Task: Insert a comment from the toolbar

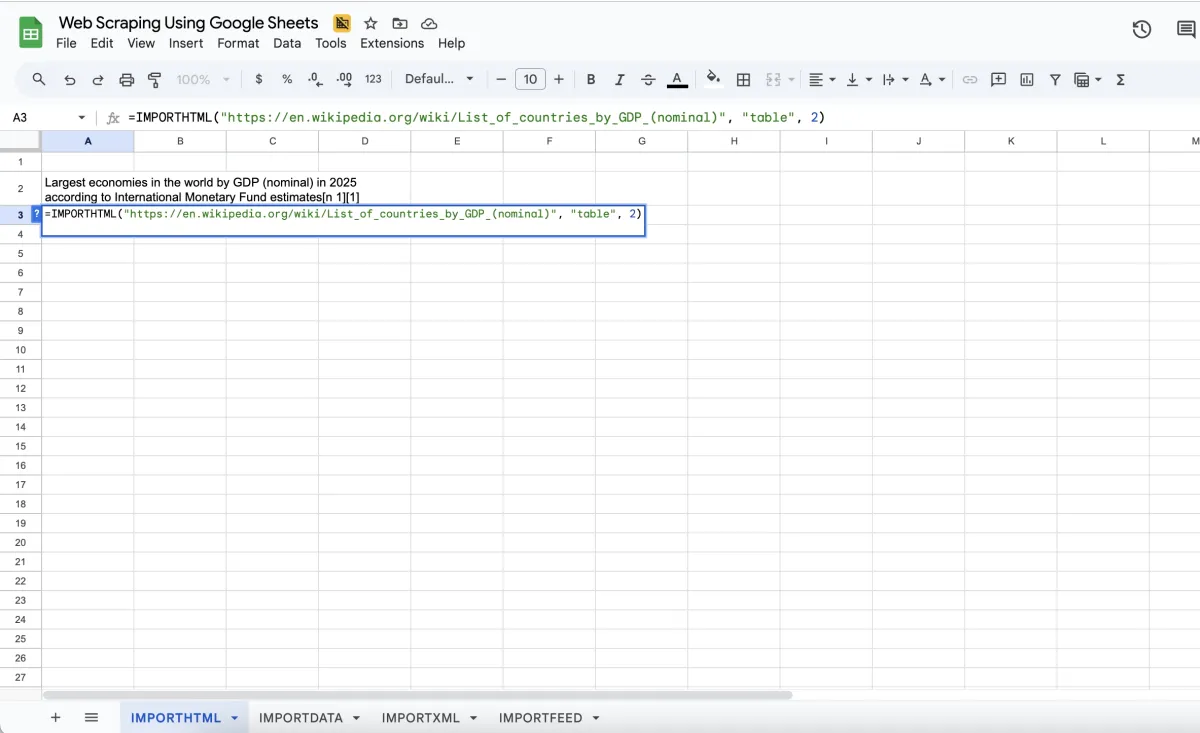Action: [x=998, y=79]
